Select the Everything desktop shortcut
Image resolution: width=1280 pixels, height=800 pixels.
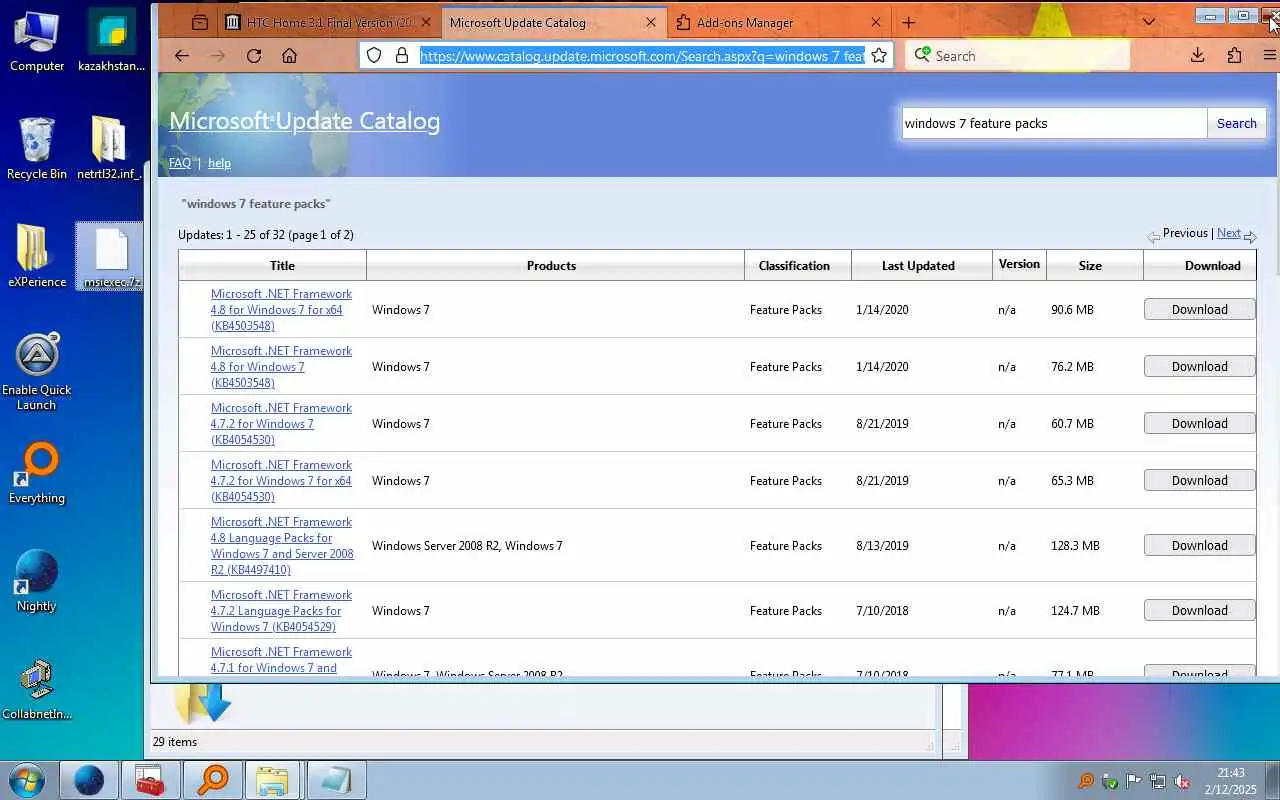37,474
